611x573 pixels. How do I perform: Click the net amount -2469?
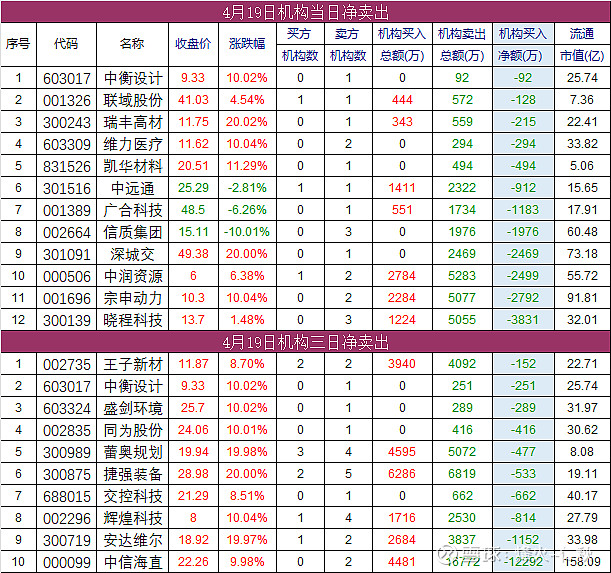pyautogui.click(x=523, y=254)
